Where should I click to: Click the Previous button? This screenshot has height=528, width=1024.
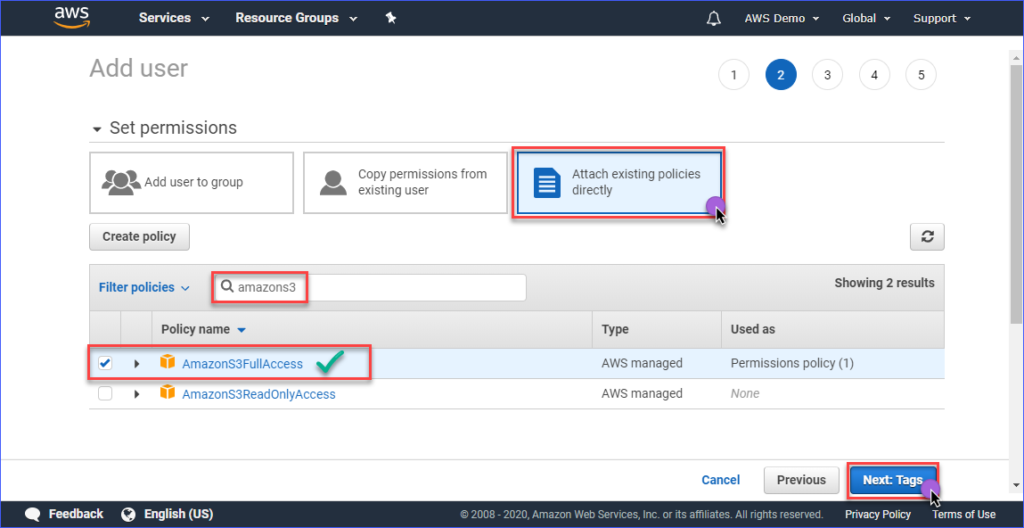(x=801, y=480)
